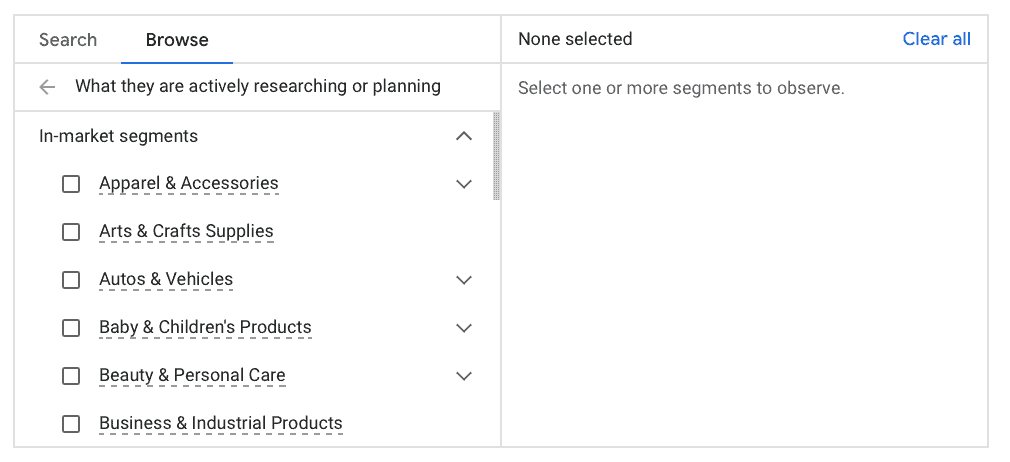
Task: Check the Arts & Crafts Supplies checkbox
Action: (x=71, y=232)
